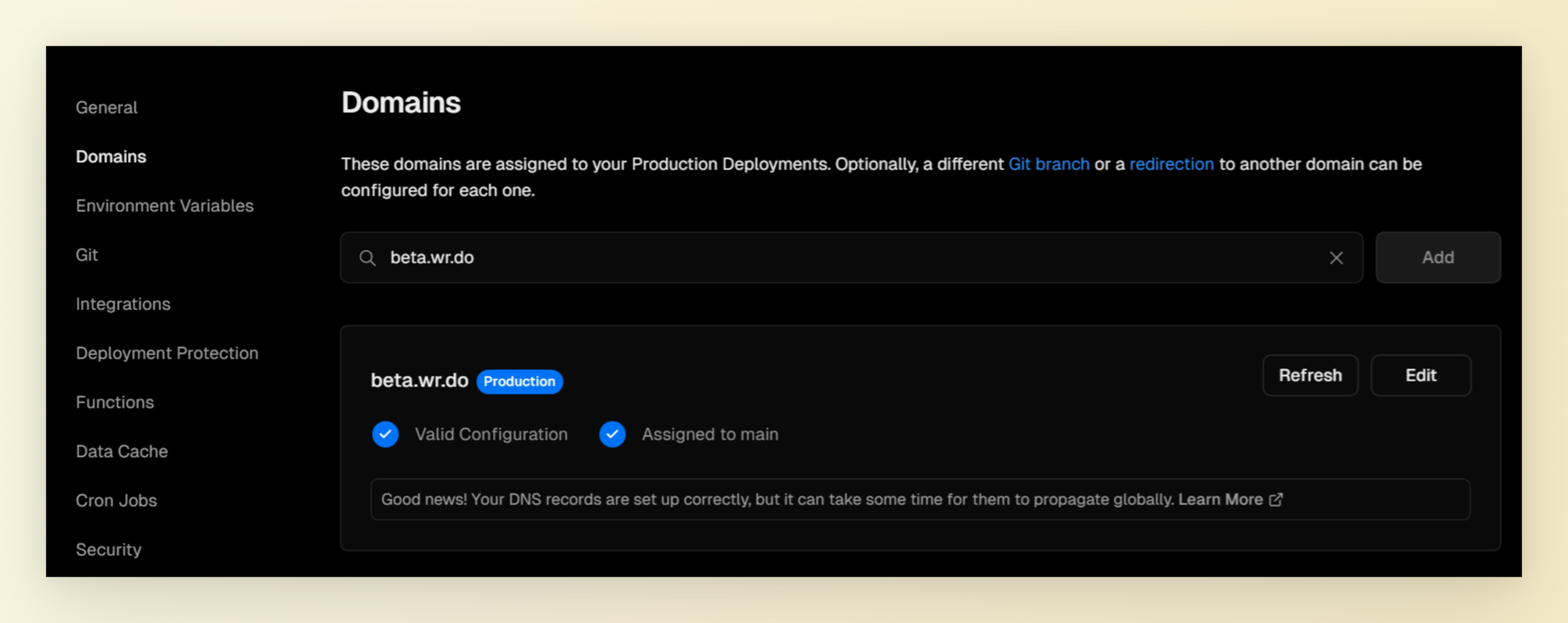Open the General settings section
Image resolution: width=1568 pixels, height=623 pixels.
106,107
